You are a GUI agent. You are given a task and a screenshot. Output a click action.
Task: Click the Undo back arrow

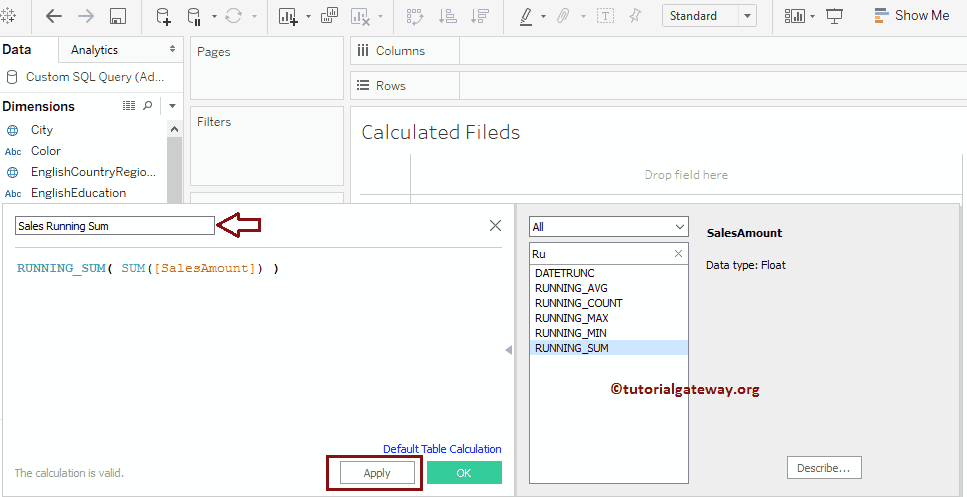click(54, 17)
